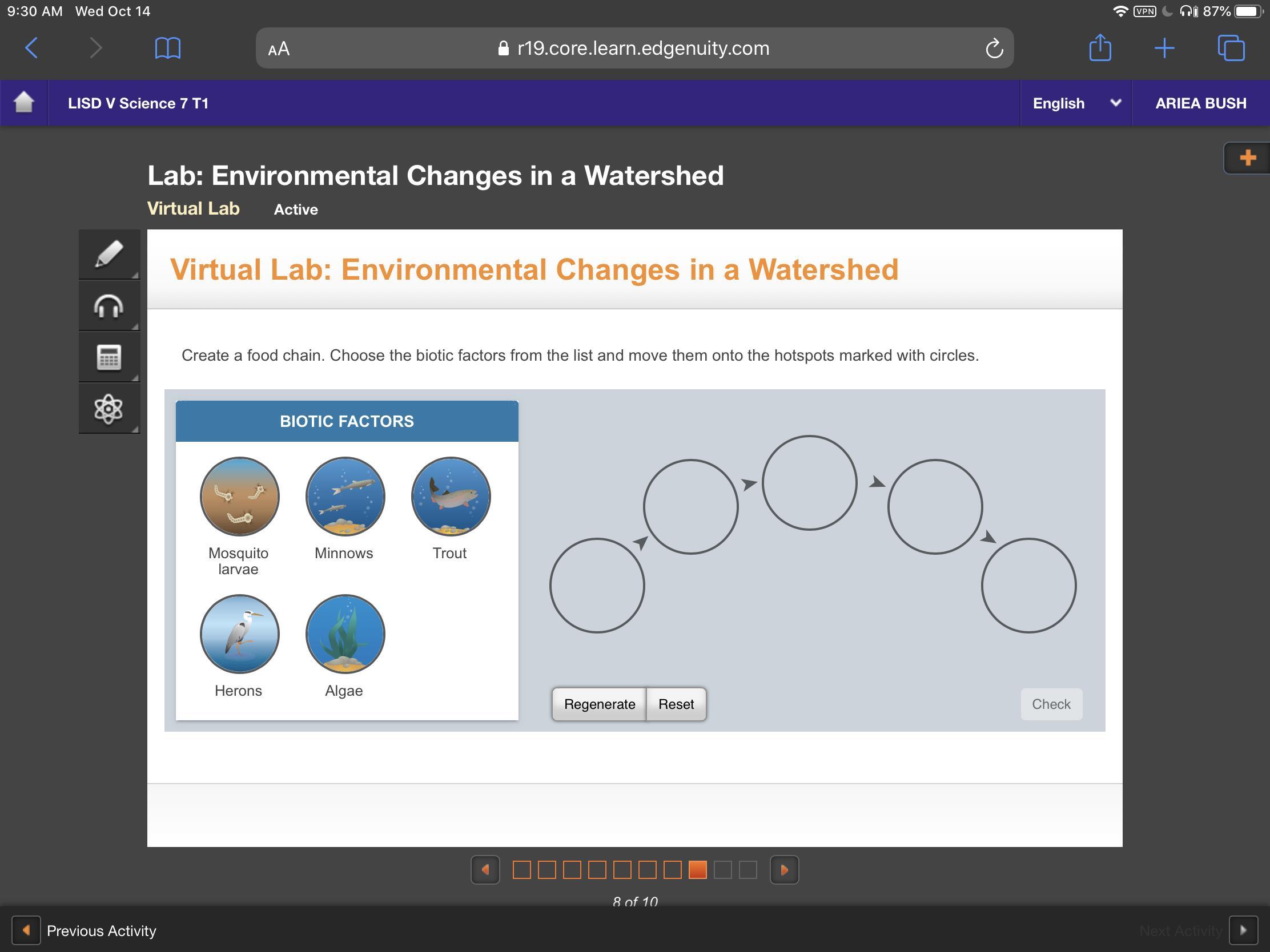Screen dimensions: 1270x952
Task: Go to next page arrow in pager
Action: click(x=783, y=870)
